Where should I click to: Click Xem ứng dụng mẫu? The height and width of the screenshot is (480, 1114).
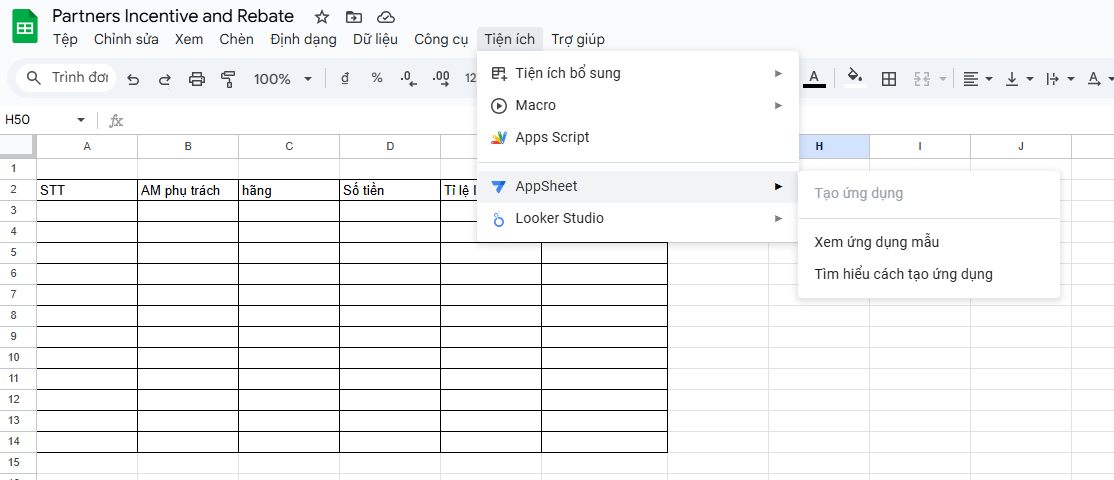click(x=877, y=242)
